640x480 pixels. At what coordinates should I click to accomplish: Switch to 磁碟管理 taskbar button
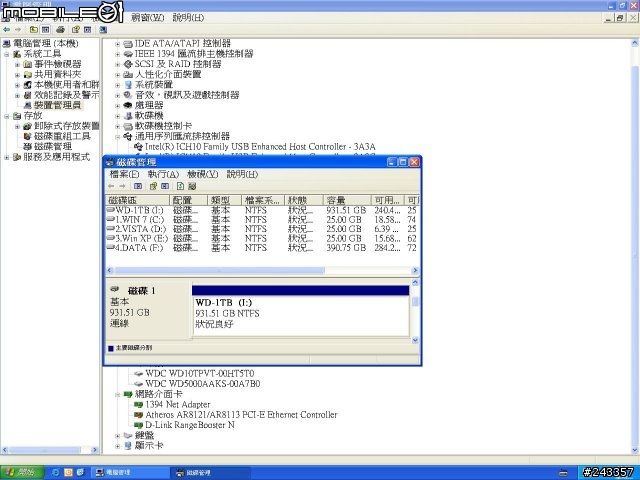210,473
